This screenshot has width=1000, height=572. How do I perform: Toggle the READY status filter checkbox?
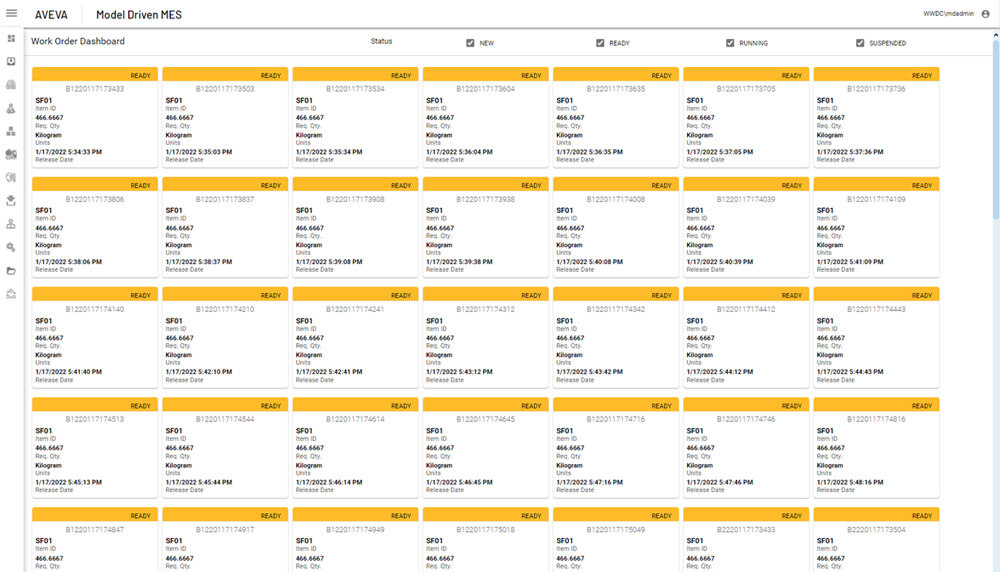pyautogui.click(x=600, y=43)
